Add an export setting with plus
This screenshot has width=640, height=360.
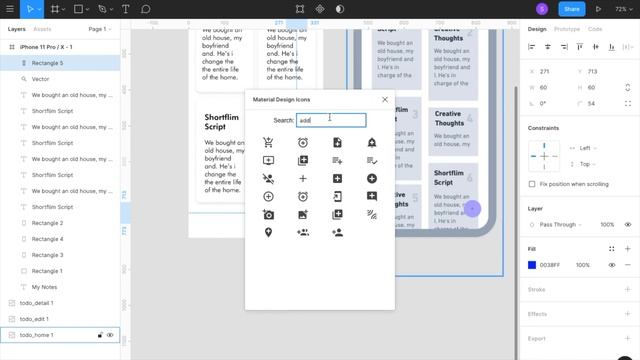tap(628, 338)
